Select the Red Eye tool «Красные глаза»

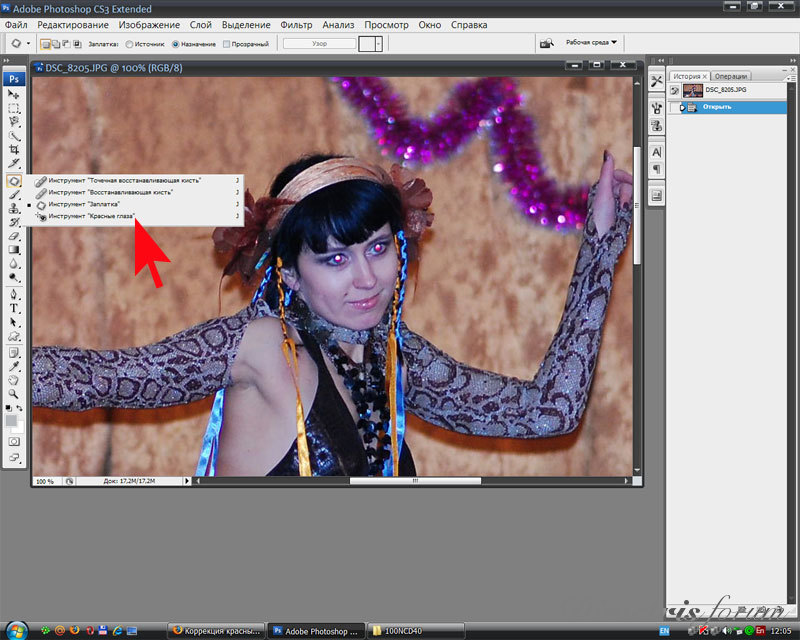(97, 215)
